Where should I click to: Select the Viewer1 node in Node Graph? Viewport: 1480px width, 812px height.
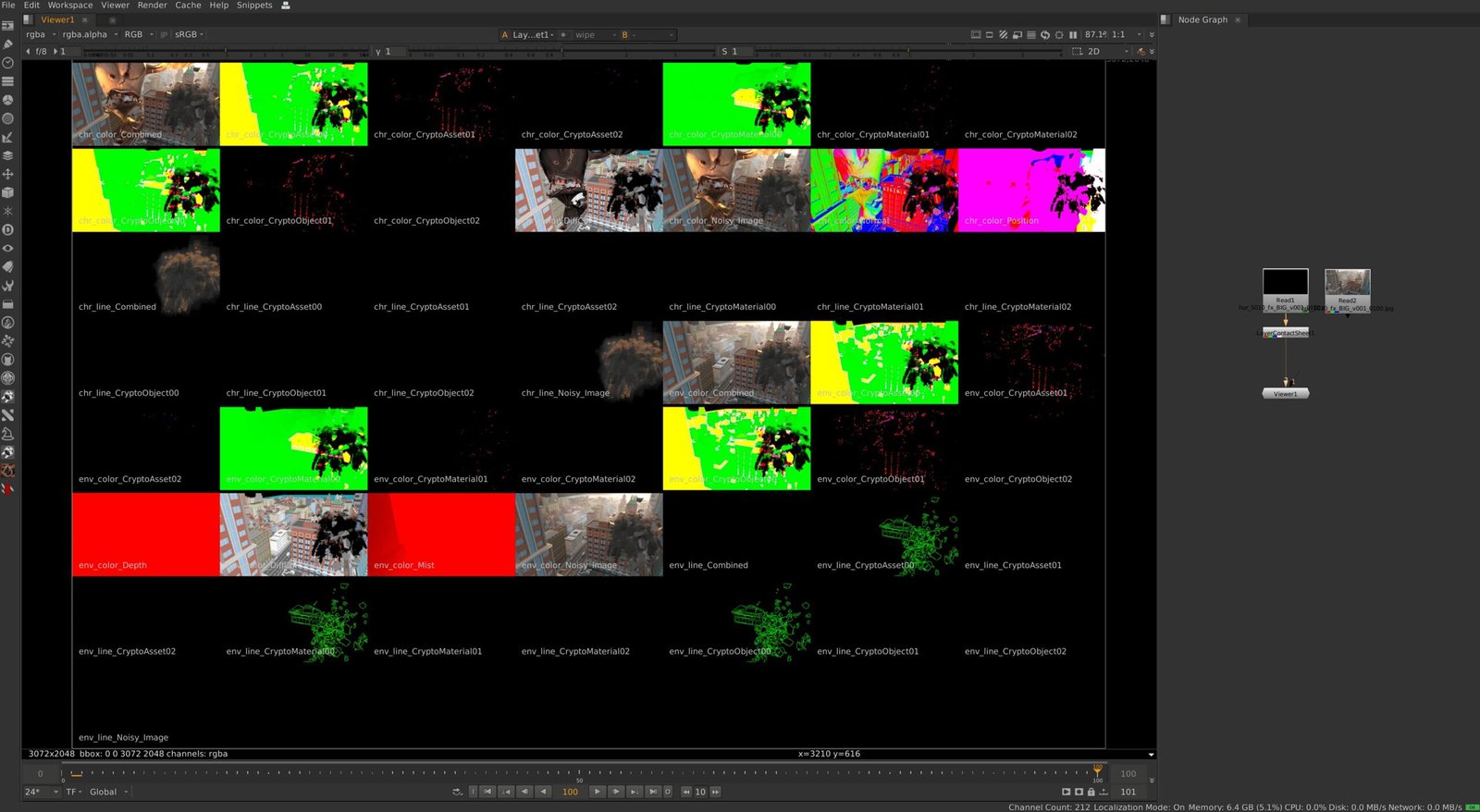(x=1285, y=394)
